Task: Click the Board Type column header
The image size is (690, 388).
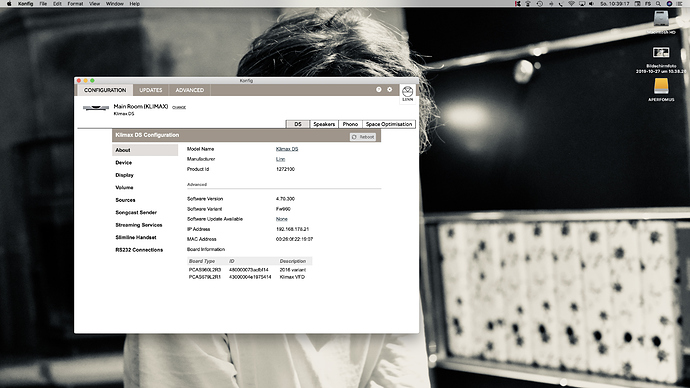Action: point(202,261)
